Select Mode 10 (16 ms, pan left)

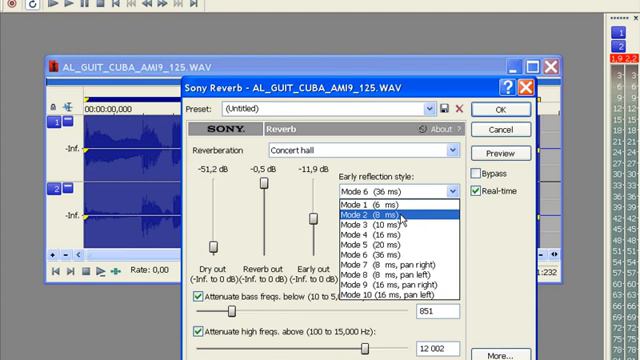coord(399,295)
